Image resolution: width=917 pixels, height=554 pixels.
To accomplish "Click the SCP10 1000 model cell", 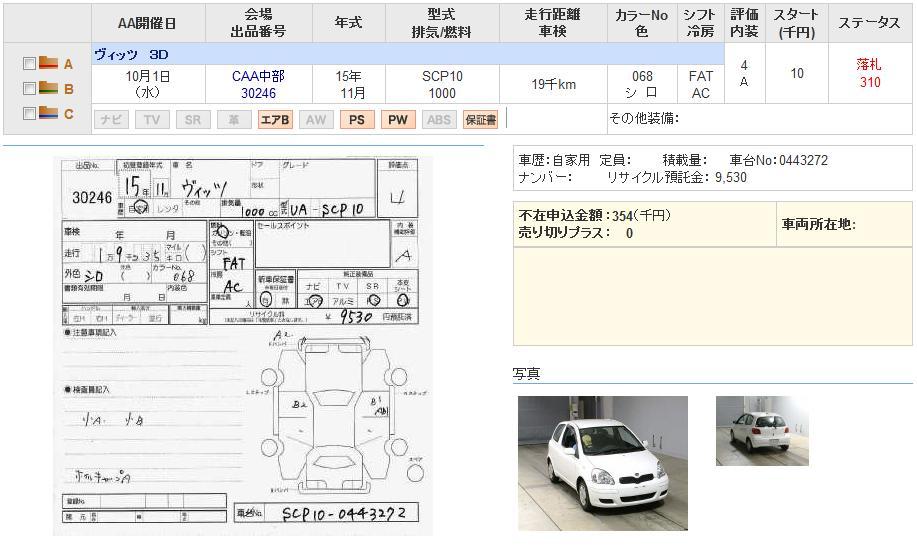I will (x=442, y=84).
